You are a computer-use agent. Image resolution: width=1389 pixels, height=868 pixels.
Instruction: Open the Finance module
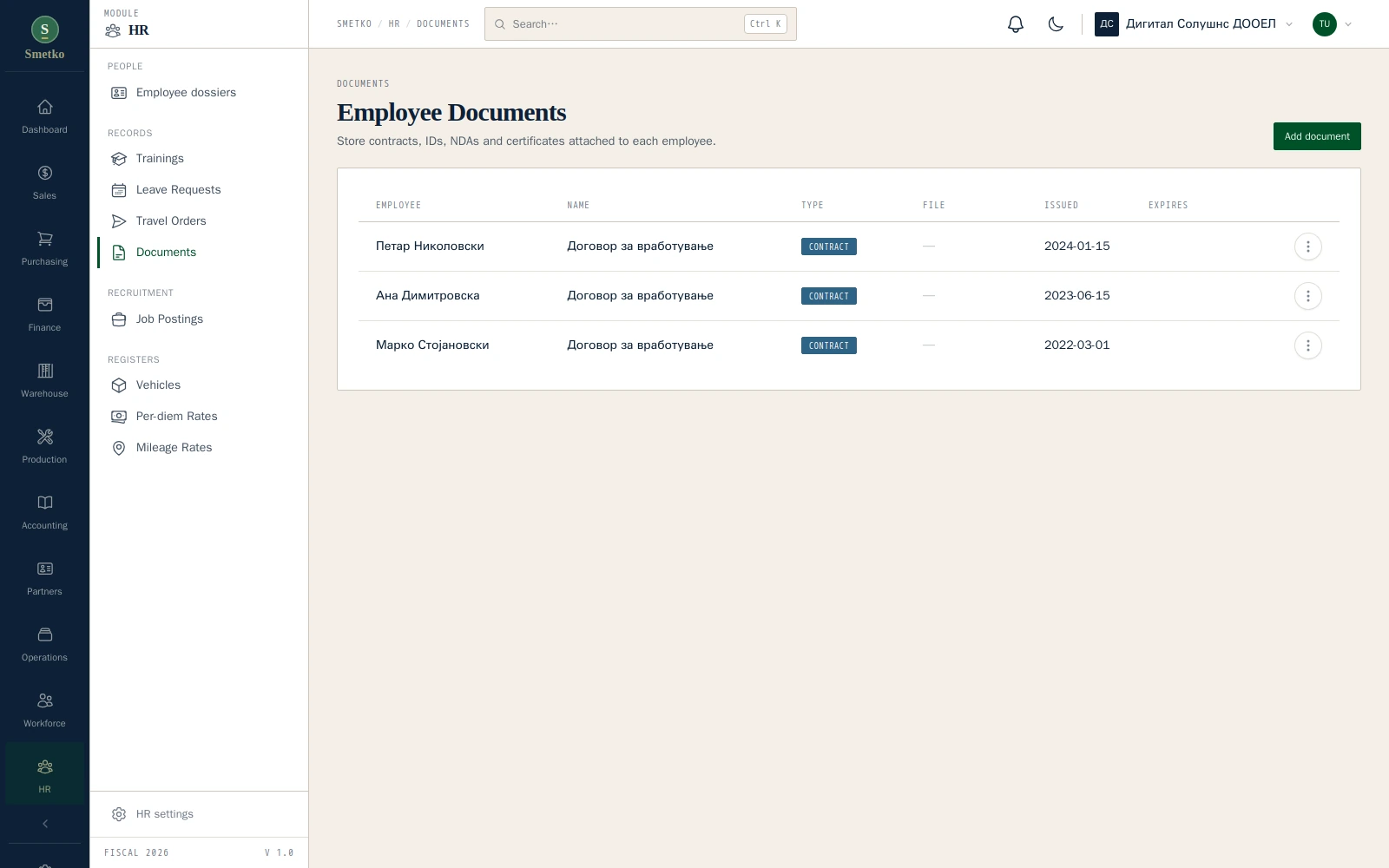pos(44,315)
